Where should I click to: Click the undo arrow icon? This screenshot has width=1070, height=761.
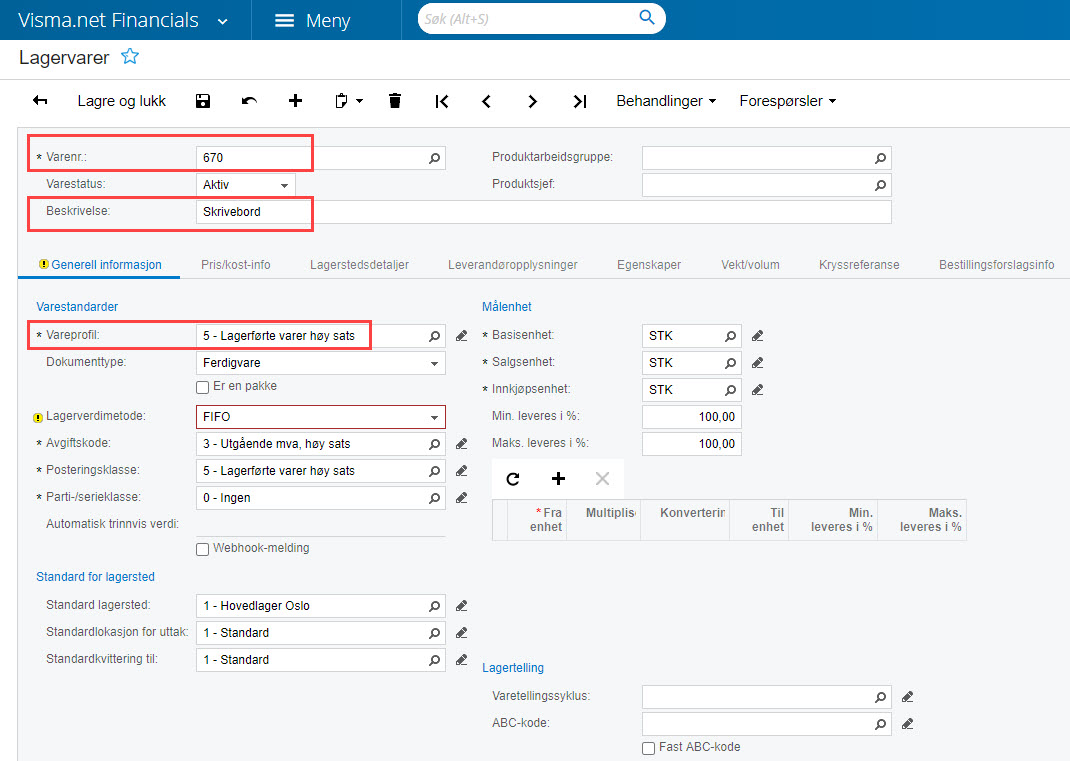249,101
